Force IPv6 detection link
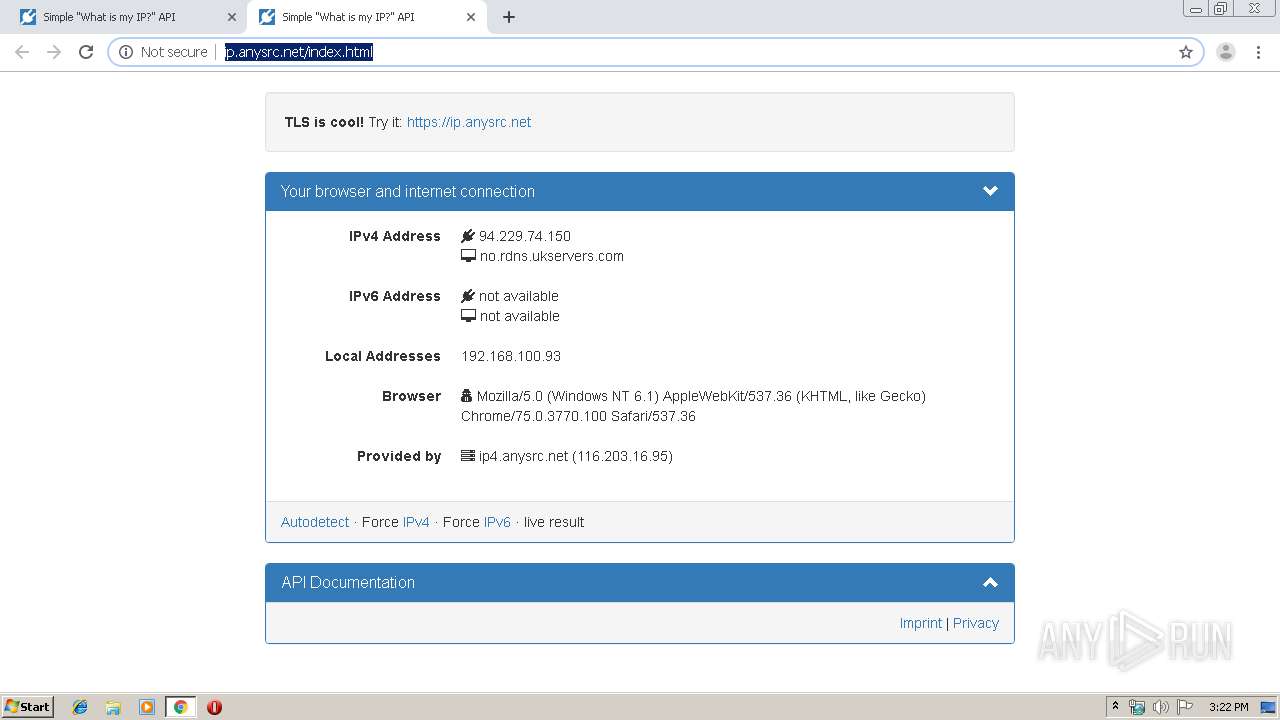The width and height of the screenshot is (1280, 720). [497, 522]
